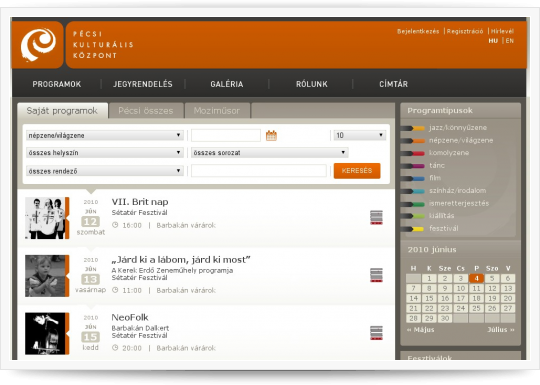Screen dimensions: 540x385
Task: Select day 30 in the June calendar
Action: coord(445,318)
